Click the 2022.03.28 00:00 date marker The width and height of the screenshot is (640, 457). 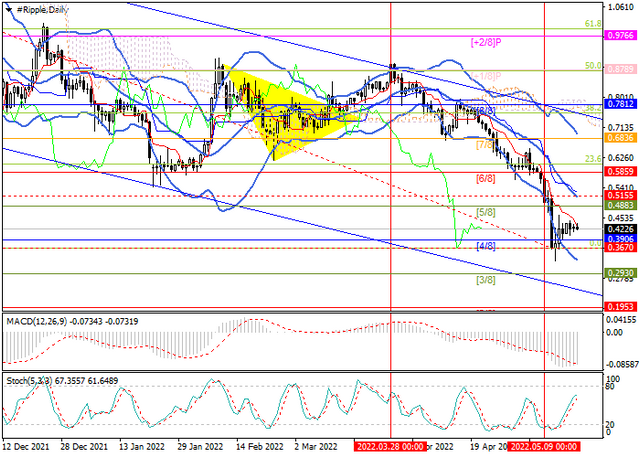point(390,446)
